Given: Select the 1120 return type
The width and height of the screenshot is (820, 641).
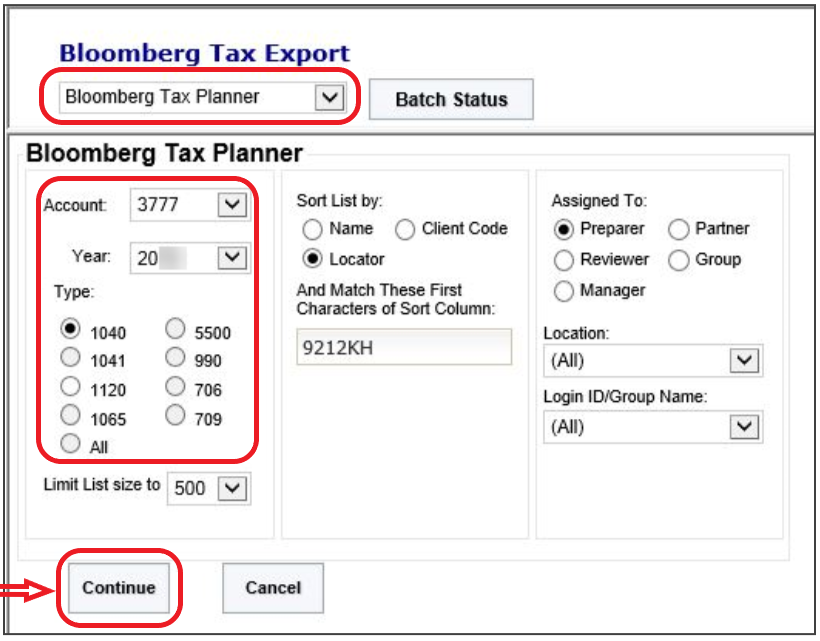Looking at the screenshot, I should tap(70, 387).
